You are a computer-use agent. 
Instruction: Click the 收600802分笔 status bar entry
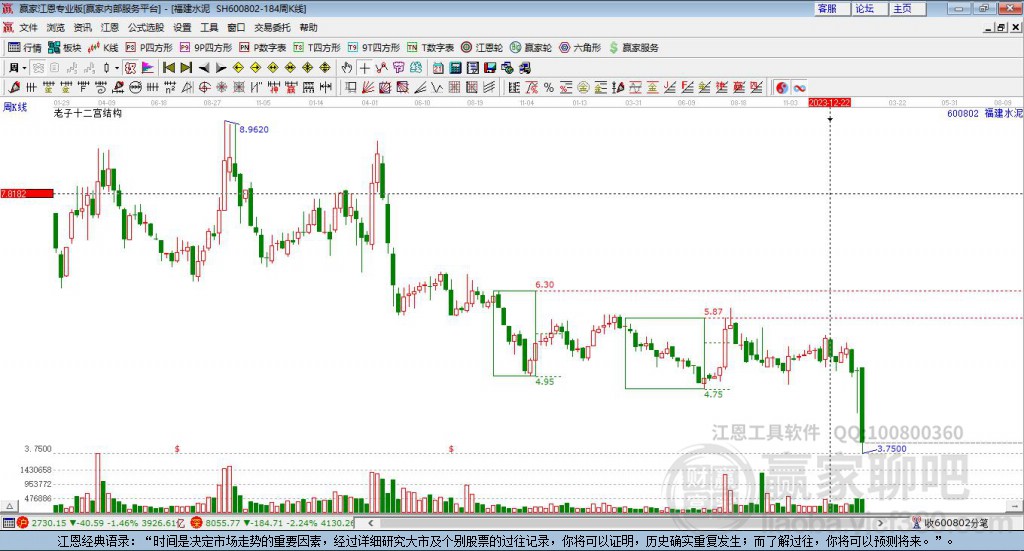point(950,523)
